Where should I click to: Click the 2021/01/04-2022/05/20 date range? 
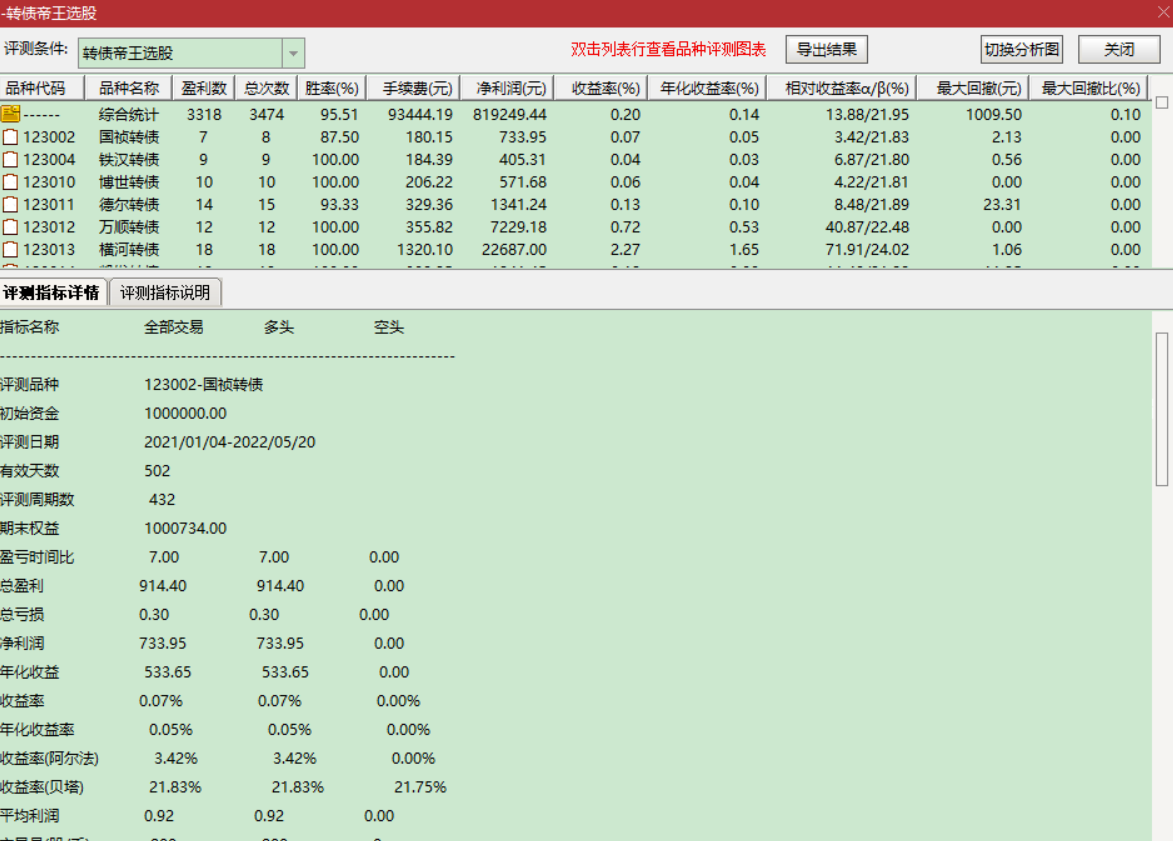(230, 442)
